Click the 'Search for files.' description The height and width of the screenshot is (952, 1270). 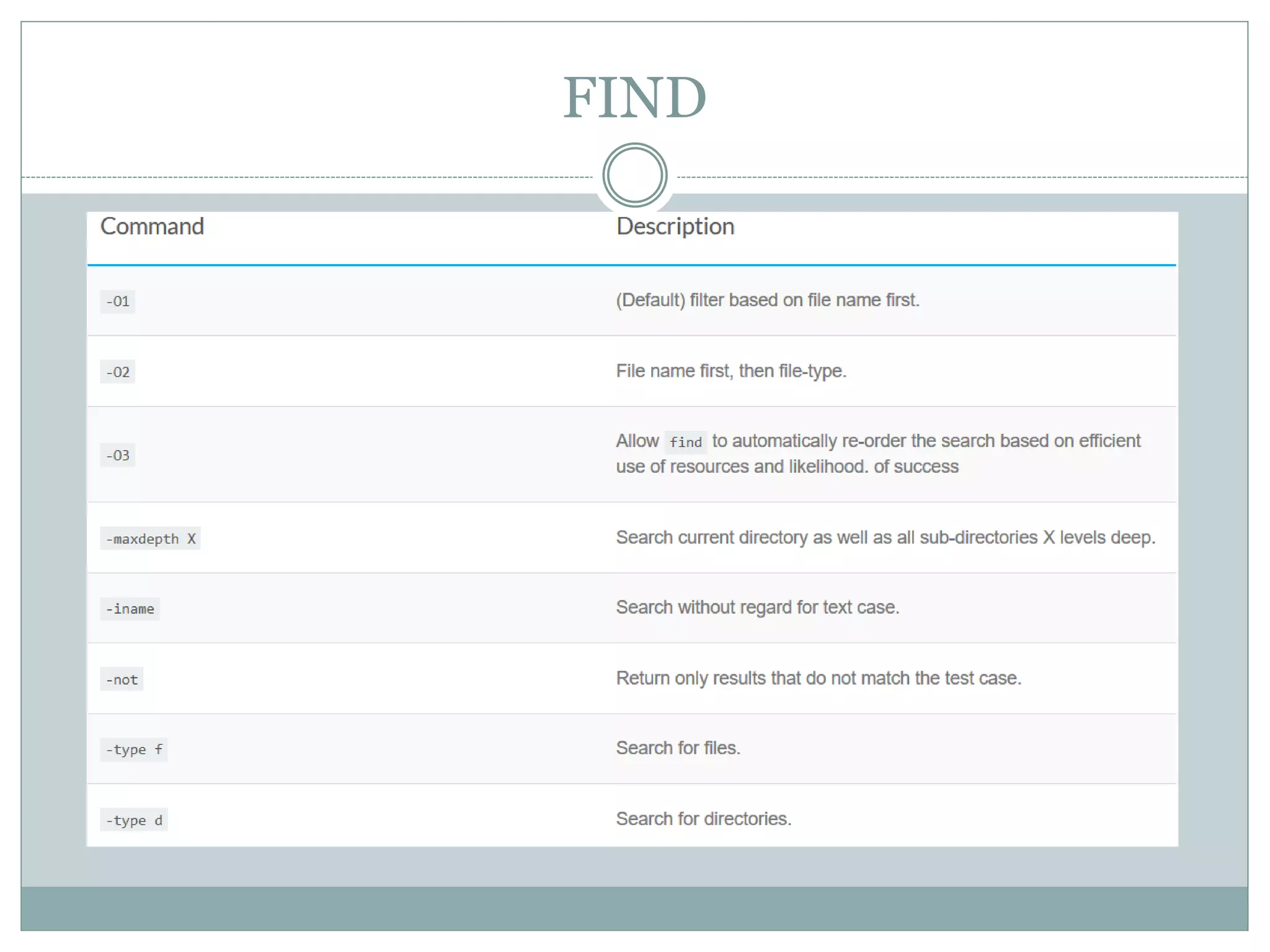point(678,748)
